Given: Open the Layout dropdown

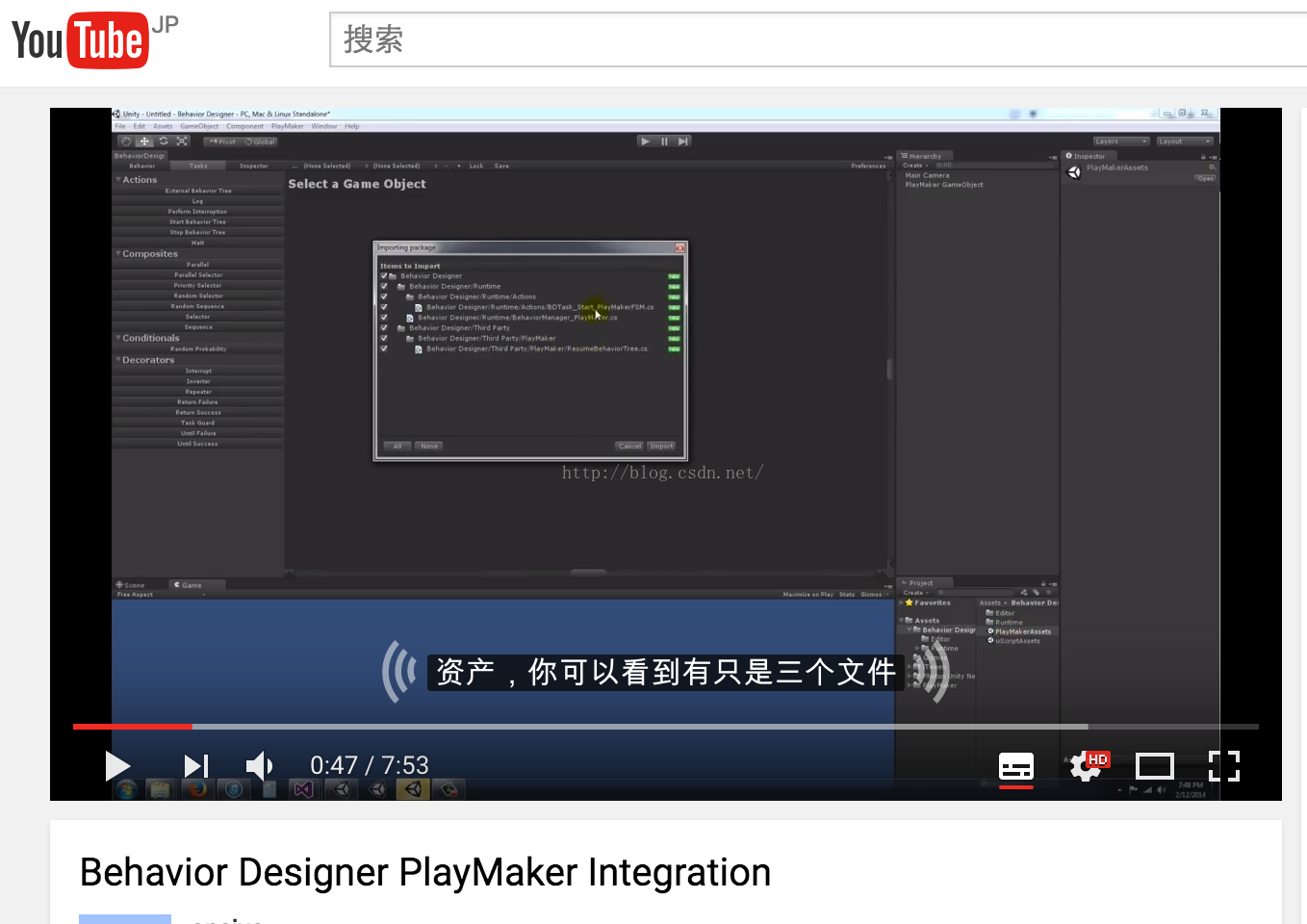Looking at the screenshot, I should tap(1185, 141).
